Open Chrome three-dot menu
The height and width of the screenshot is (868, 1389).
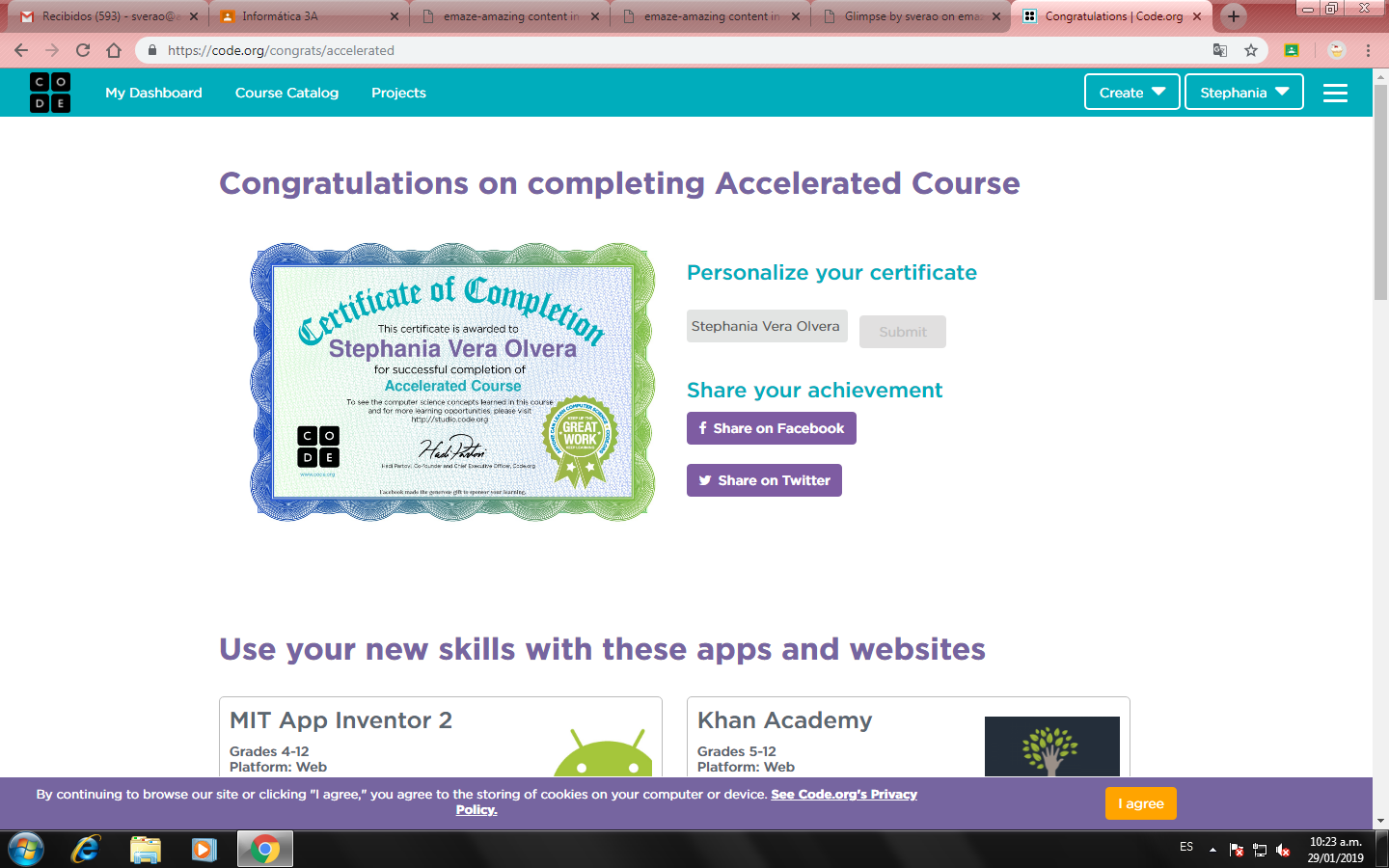tap(1368, 50)
